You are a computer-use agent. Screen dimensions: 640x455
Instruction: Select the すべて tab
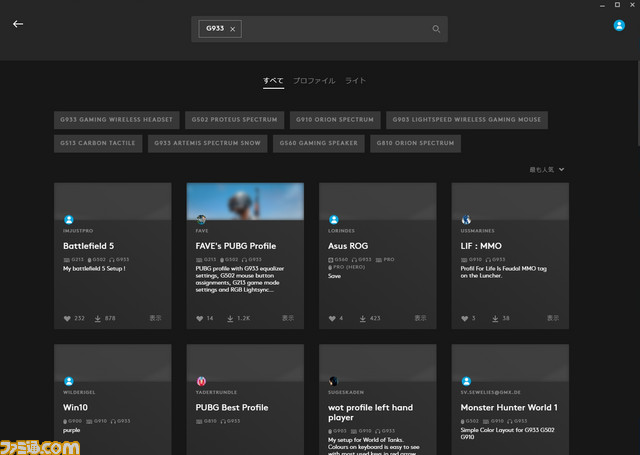pos(273,80)
